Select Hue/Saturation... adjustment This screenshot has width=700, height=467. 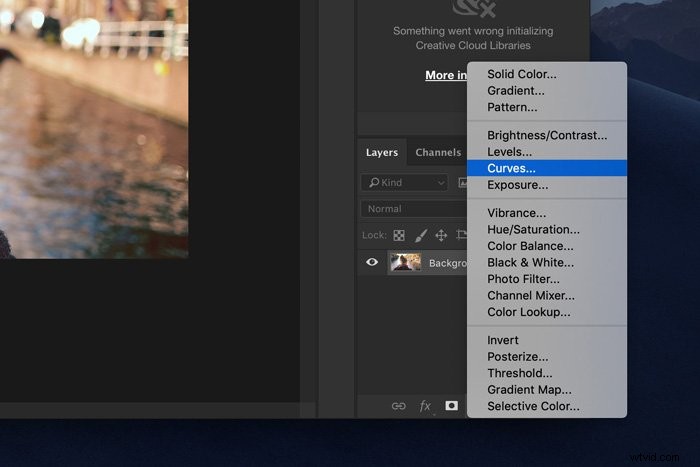[546, 229]
